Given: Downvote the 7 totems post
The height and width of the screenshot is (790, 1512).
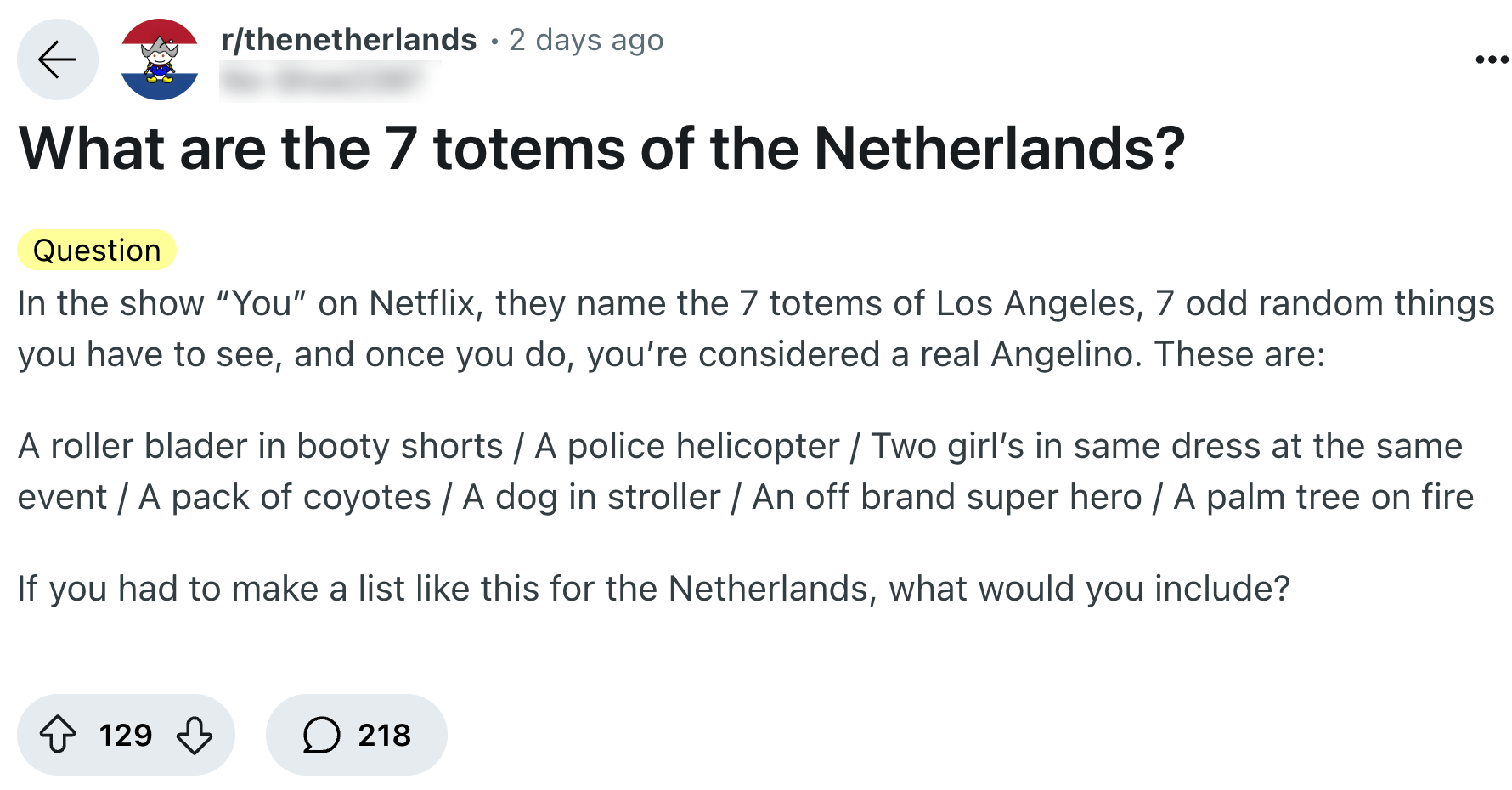Looking at the screenshot, I should tap(195, 735).
